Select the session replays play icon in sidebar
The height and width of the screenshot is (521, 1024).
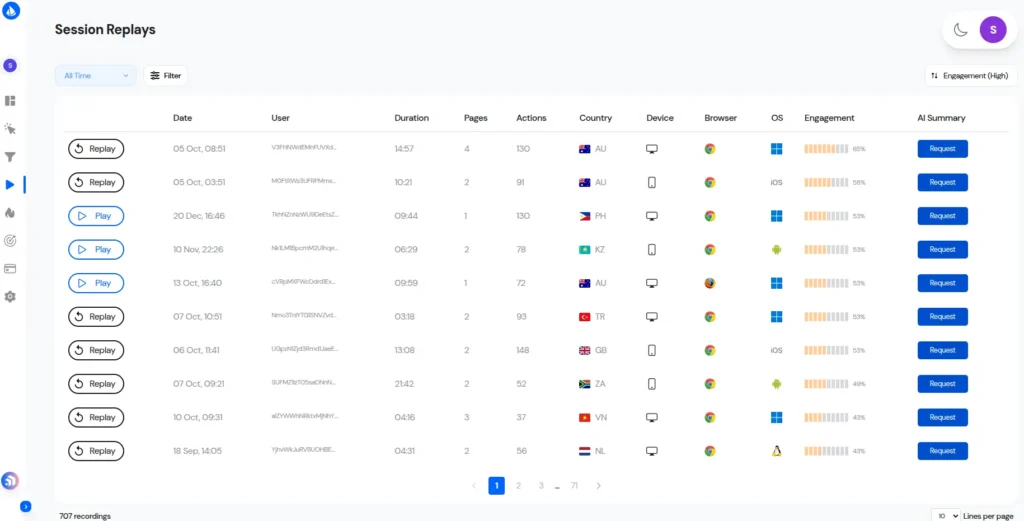[10, 185]
